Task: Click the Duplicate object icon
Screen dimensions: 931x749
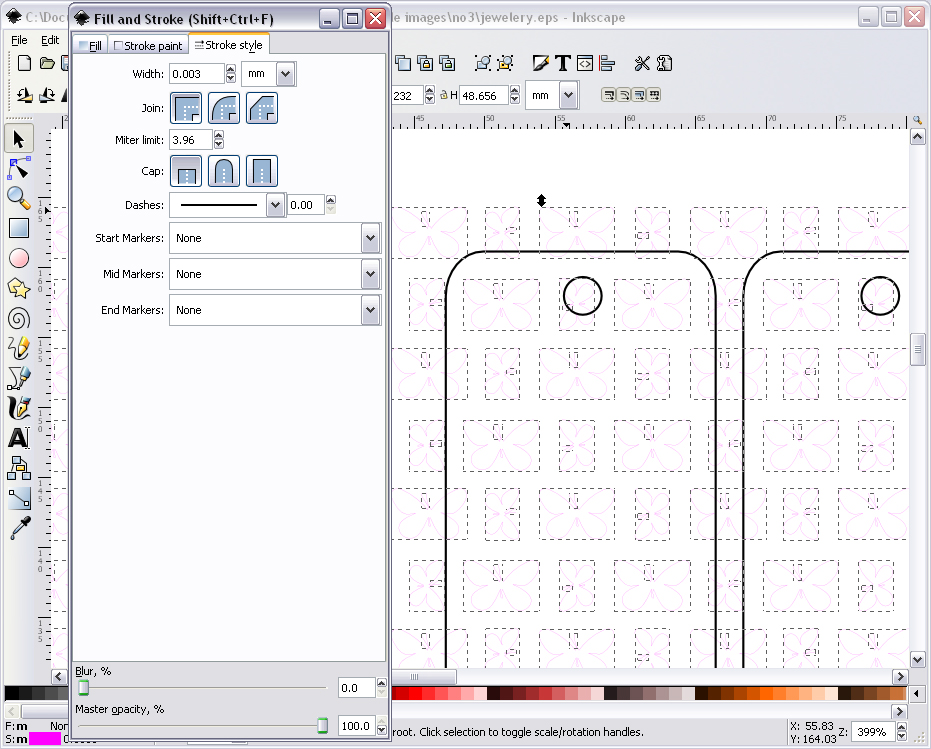Action: coord(403,63)
